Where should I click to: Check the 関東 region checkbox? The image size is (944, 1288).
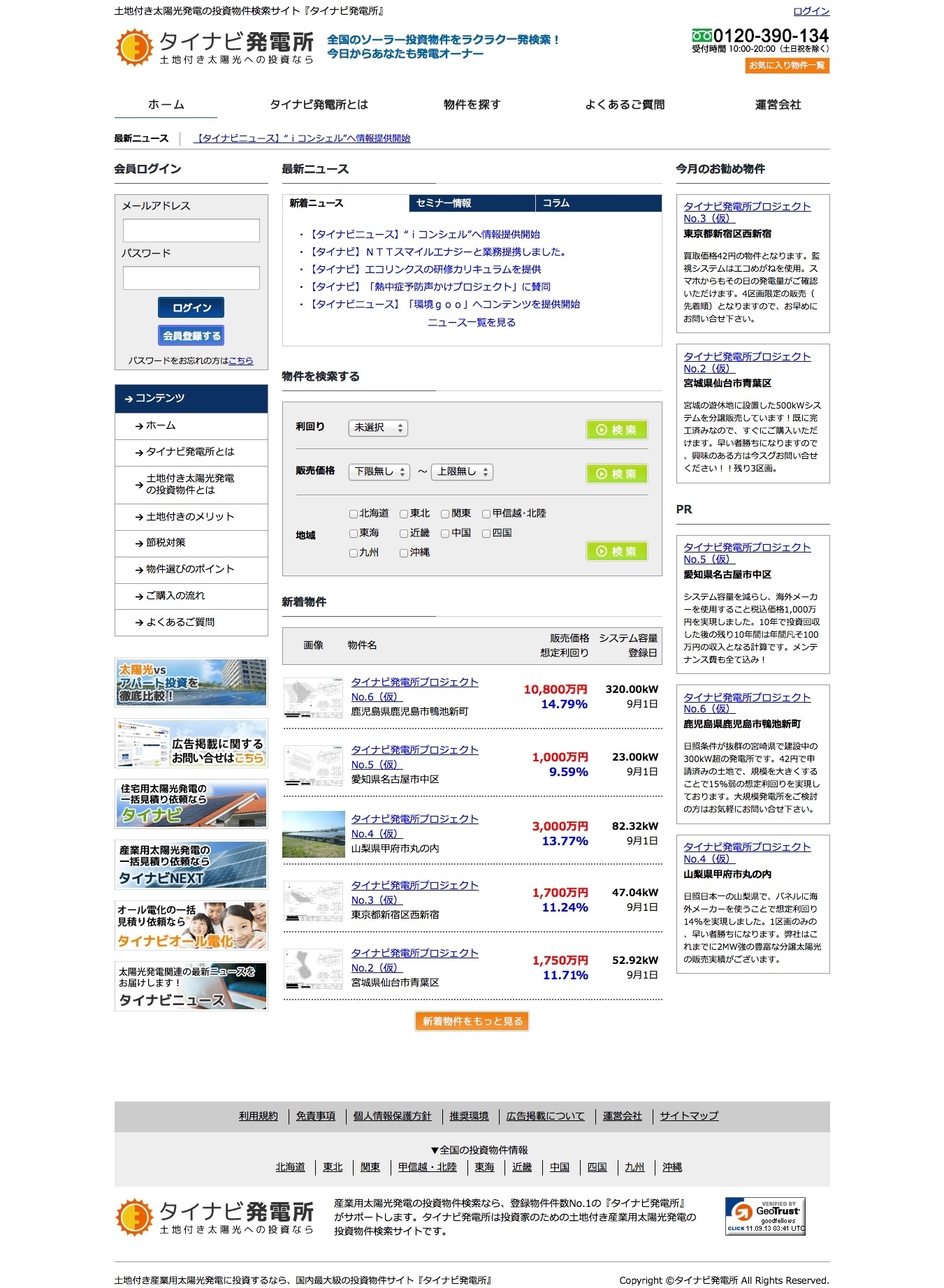click(445, 514)
